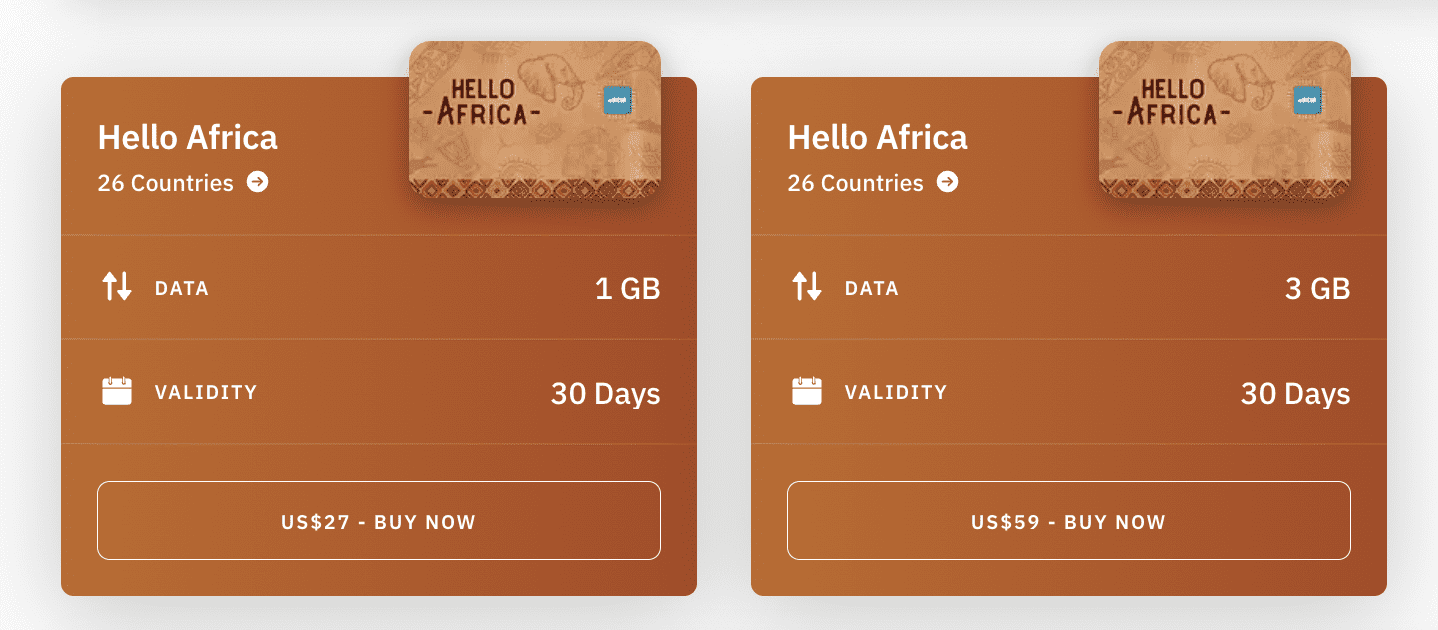The height and width of the screenshot is (630, 1438).
Task: Click the validity calendar icon on the US$27 plan
Action: click(x=117, y=391)
